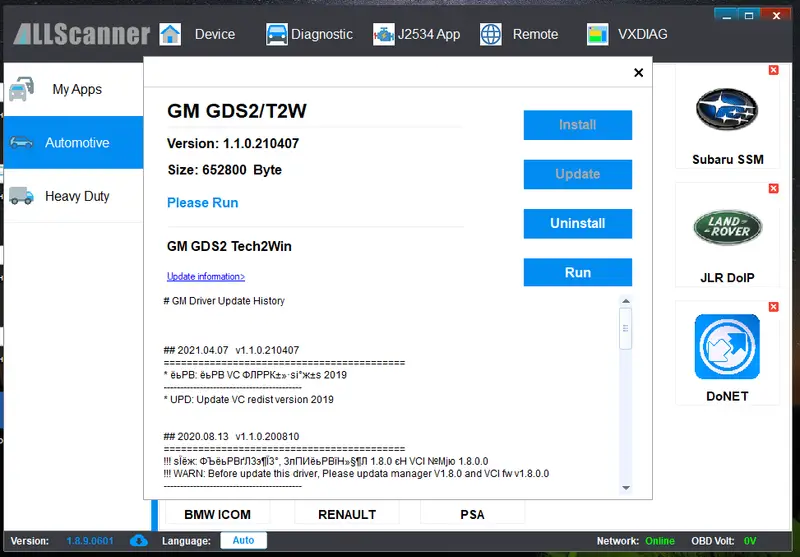
Task: Open the J2534 App tab
Action: (x=429, y=34)
